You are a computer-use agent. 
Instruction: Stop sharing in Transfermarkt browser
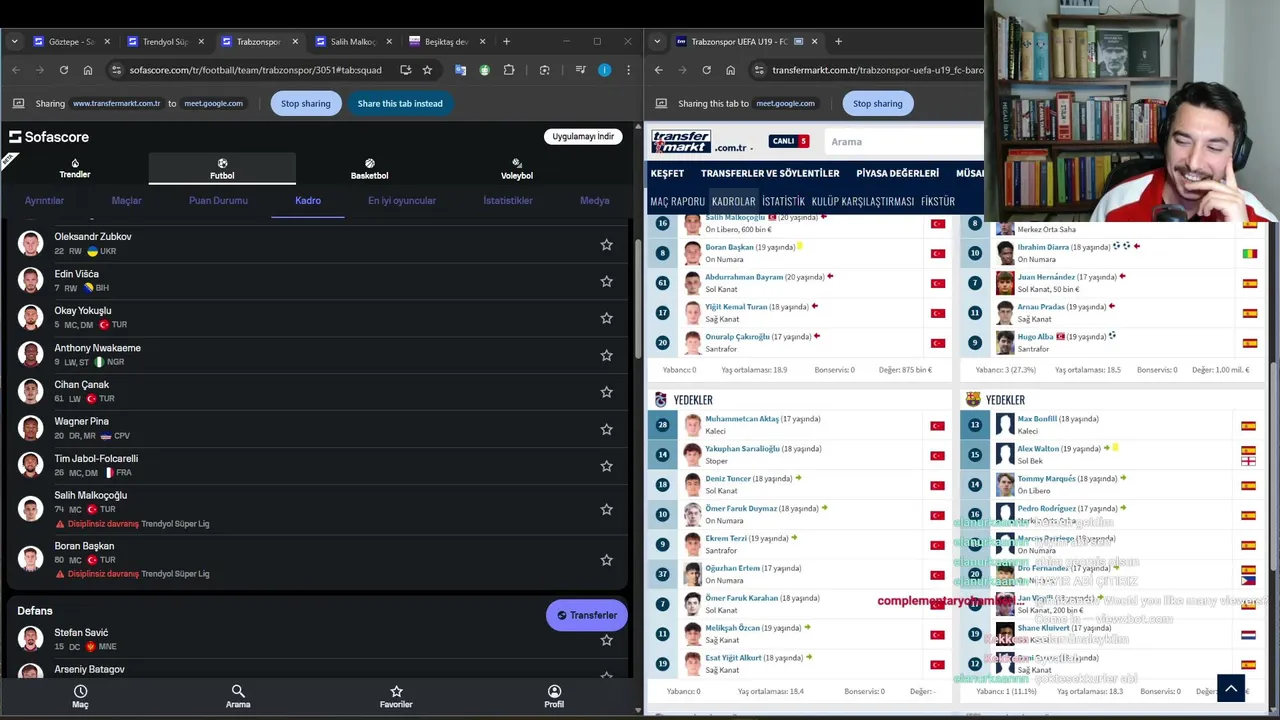point(877,103)
